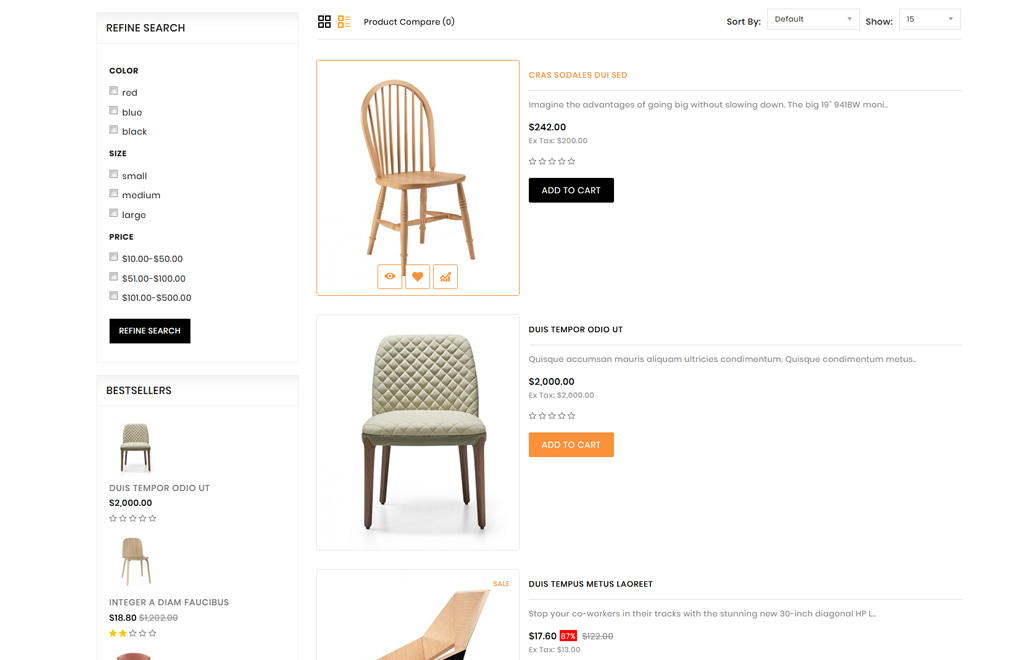Open Cras Sodales Dui Sed product title
The height and width of the screenshot is (660, 1024).
click(x=578, y=75)
